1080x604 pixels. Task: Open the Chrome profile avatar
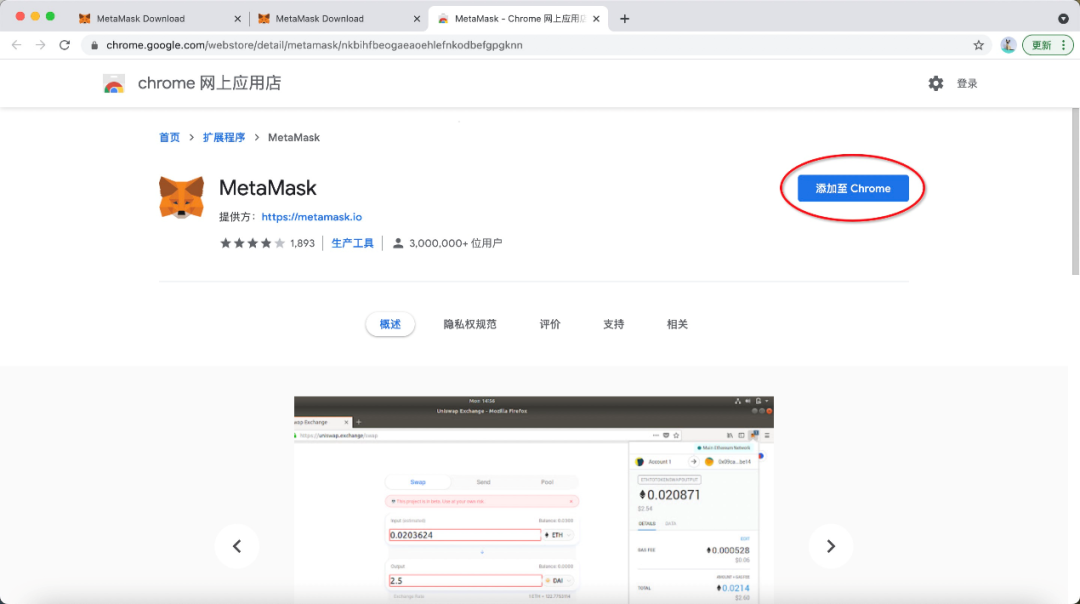pos(1008,45)
